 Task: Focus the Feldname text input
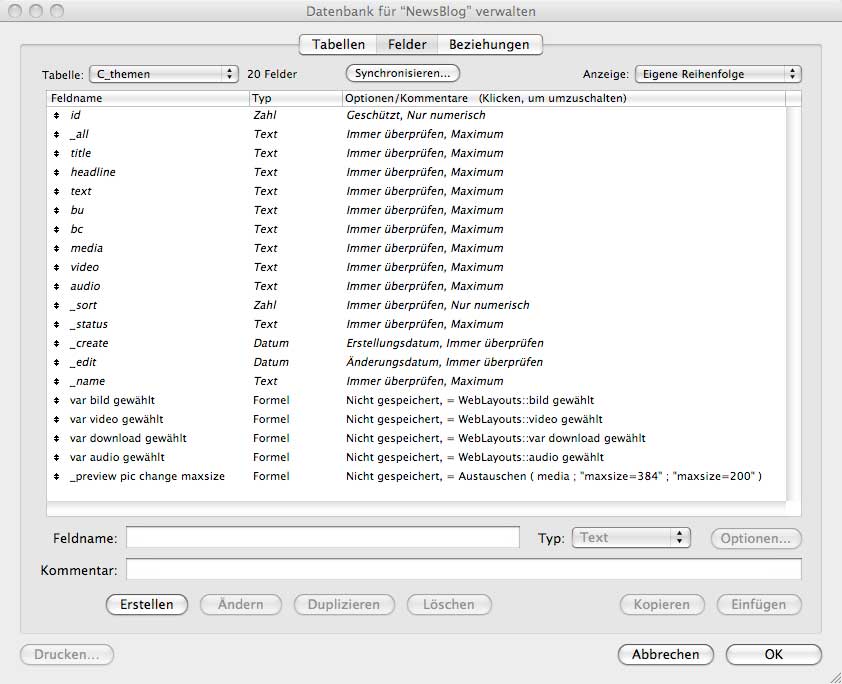pyautogui.click(x=322, y=538)
